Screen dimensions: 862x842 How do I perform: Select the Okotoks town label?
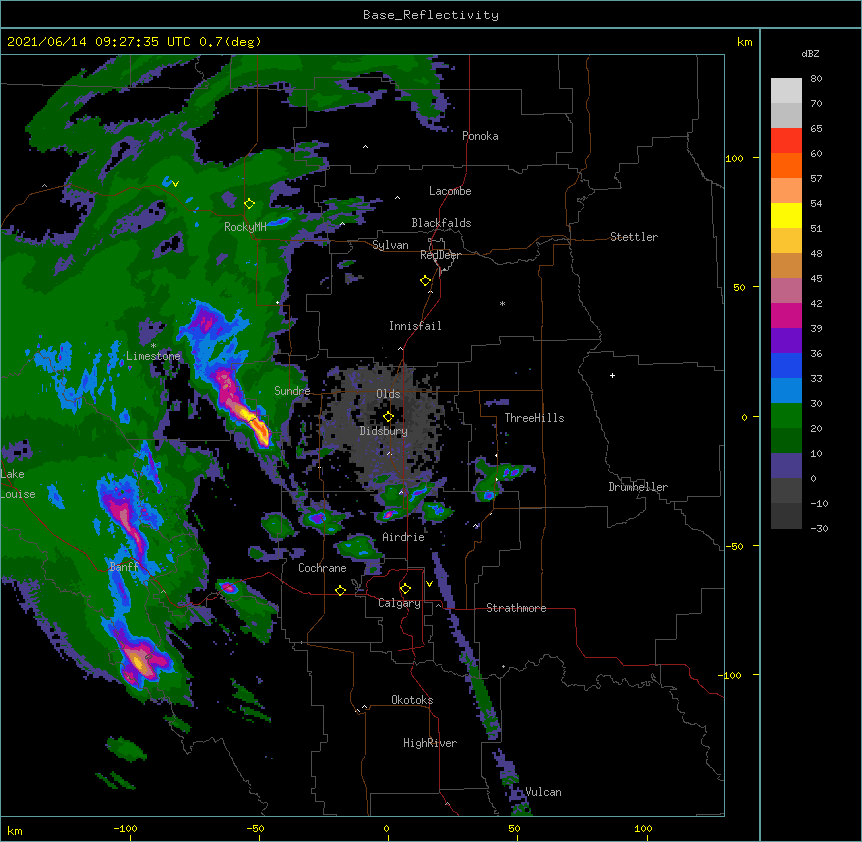412,700
